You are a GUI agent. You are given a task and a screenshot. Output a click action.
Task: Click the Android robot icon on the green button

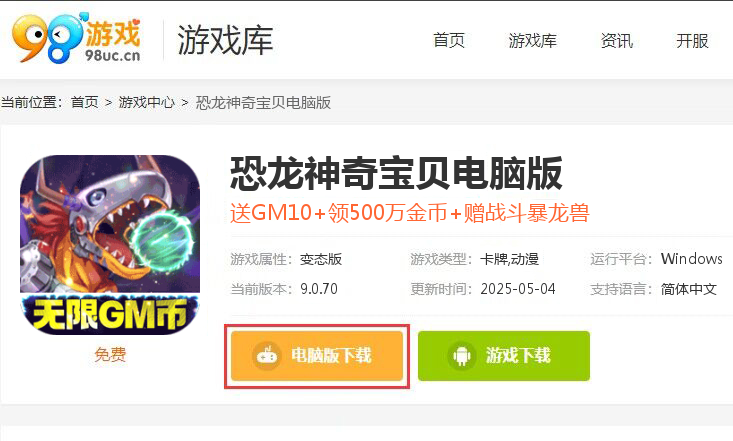pos(462,356)
